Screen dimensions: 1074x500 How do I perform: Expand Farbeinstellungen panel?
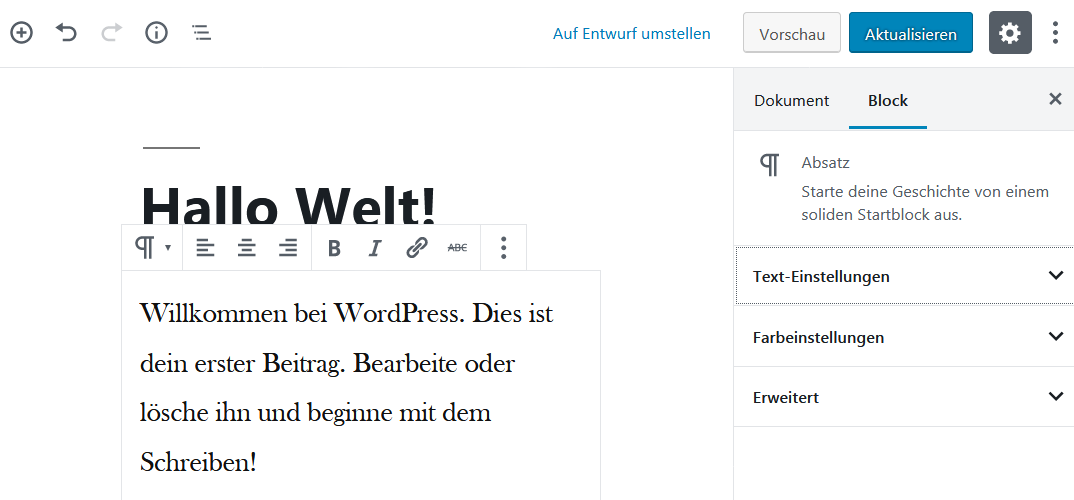(x=903, y=337)
